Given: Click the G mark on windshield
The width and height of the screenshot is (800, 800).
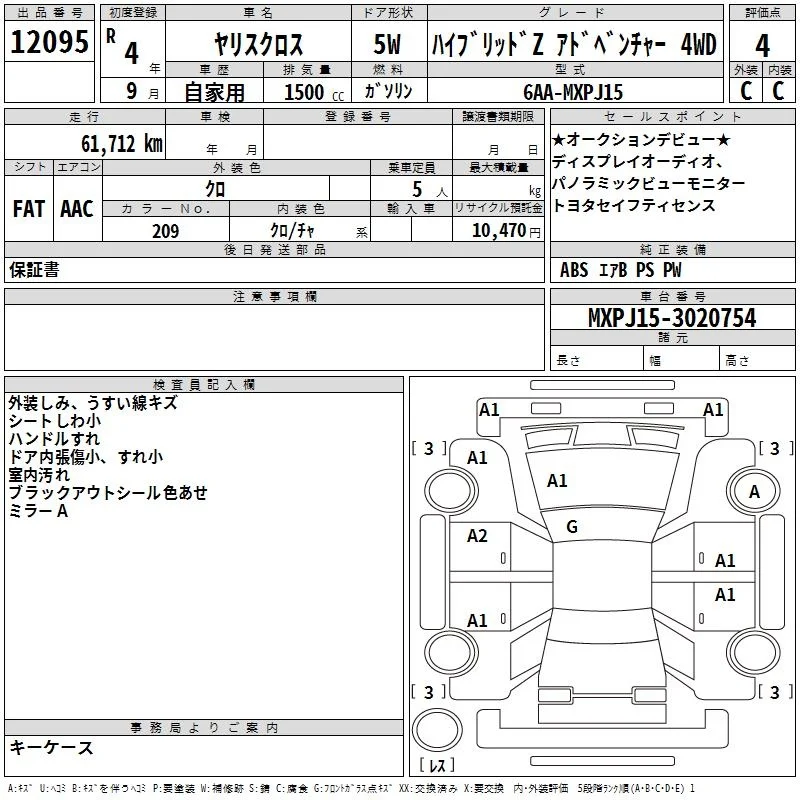Looking at the screenshot, I should click(x=572, y=527).
